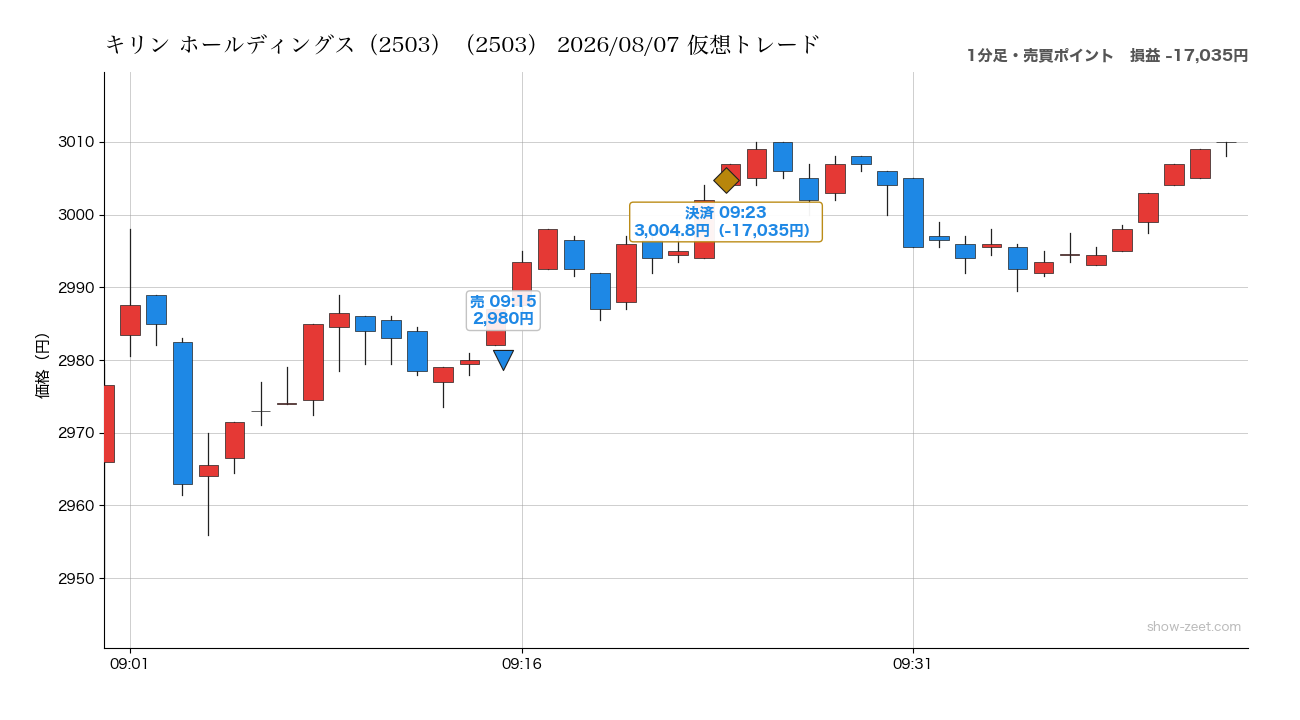The height and width of the screenshot is (720, 1300).
Task: Select the 売 09:15 2,980円 annotation label
Action: [503, 310]
